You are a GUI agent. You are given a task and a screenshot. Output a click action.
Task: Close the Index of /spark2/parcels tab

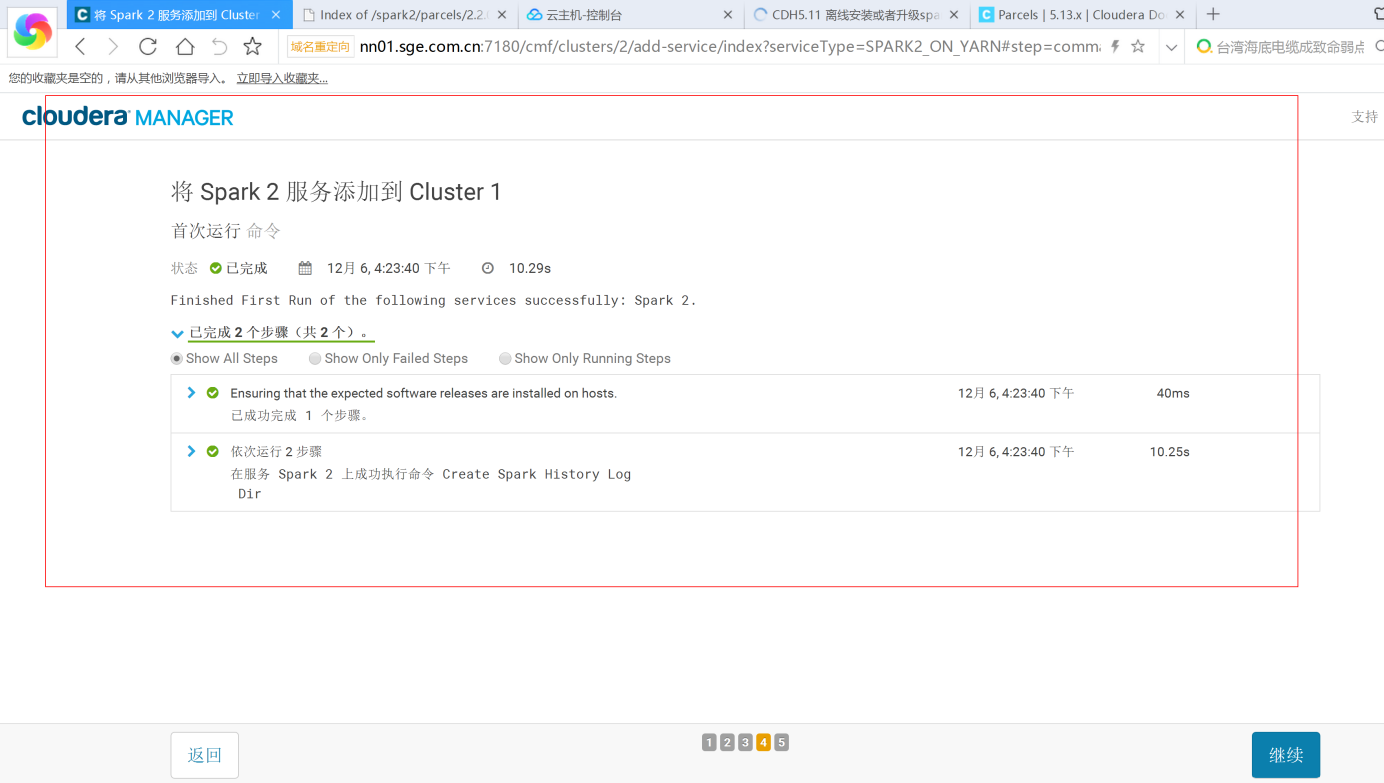point(502,15)
